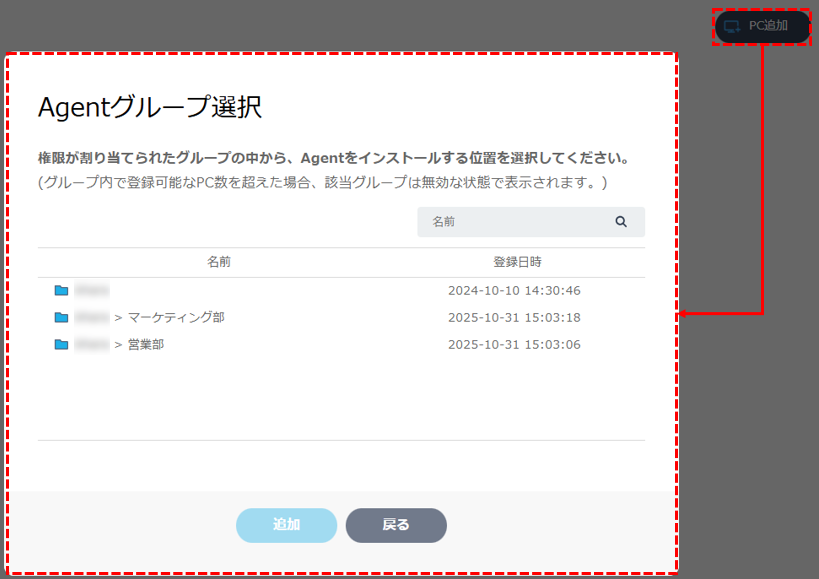Click the bold instruction text about Agent install
This screenshot has width=819, height=579.
pyautogui.click(x=333, y=158)
